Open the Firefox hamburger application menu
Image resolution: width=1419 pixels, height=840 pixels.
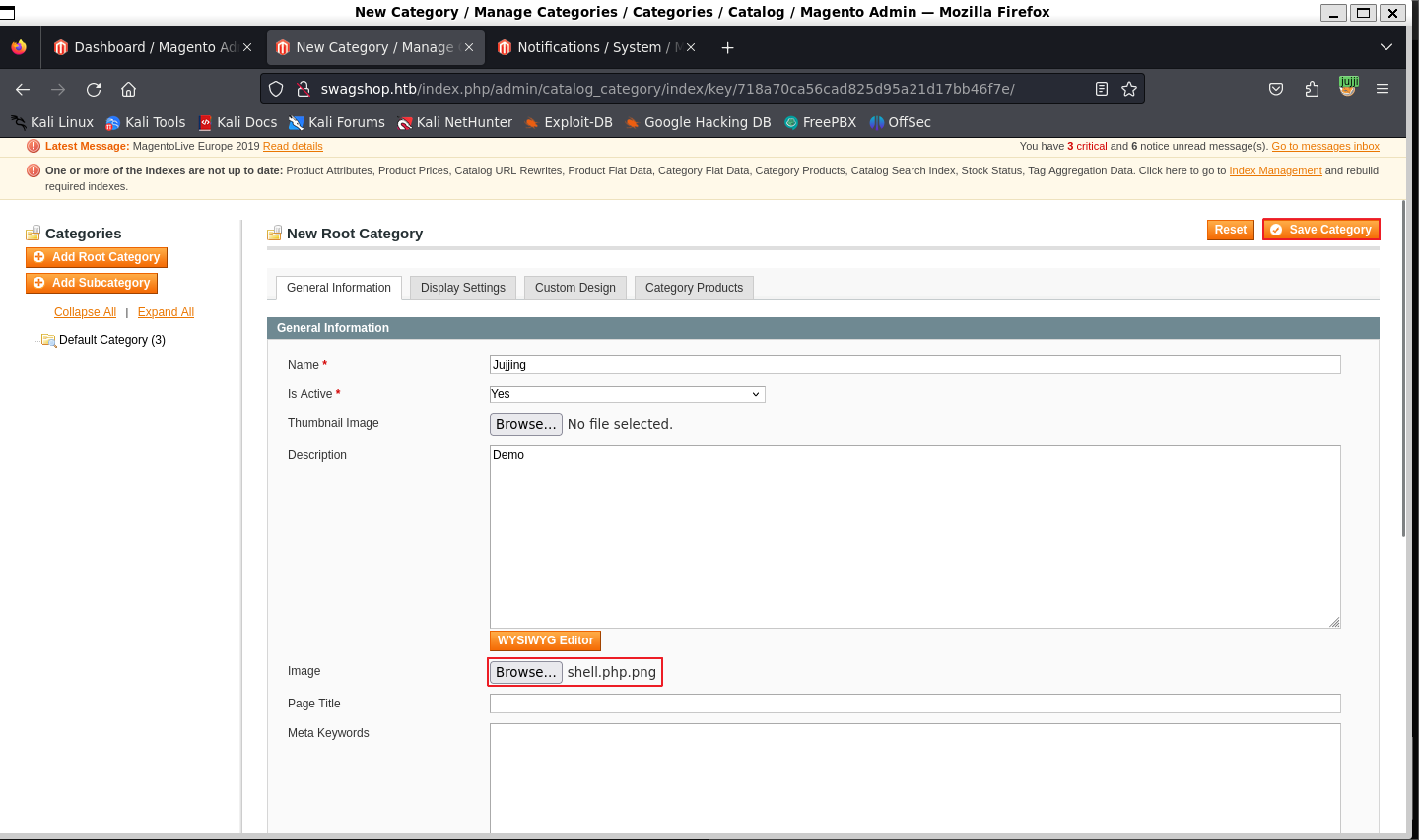pyautogui.click(x=1382, y=89)
